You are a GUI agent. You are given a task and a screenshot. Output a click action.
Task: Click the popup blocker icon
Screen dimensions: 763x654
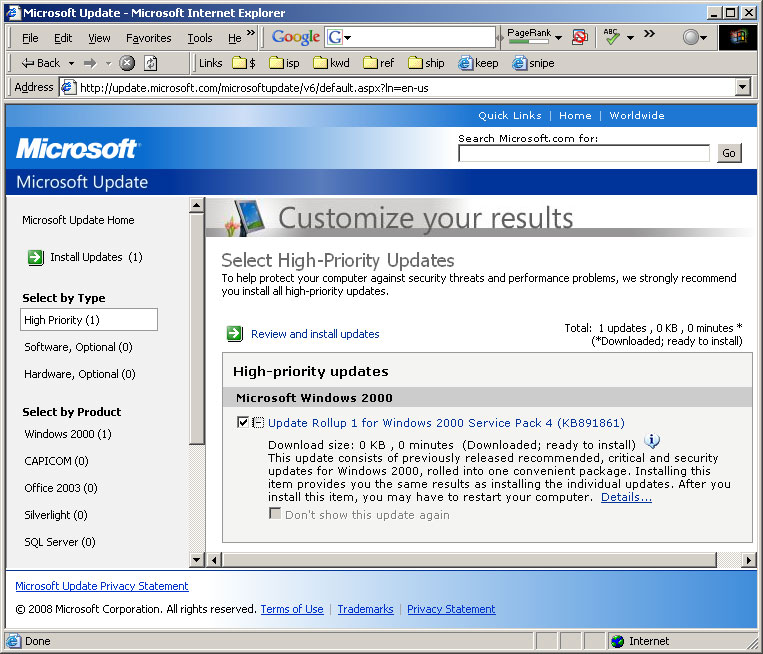(x=580, y=37)
